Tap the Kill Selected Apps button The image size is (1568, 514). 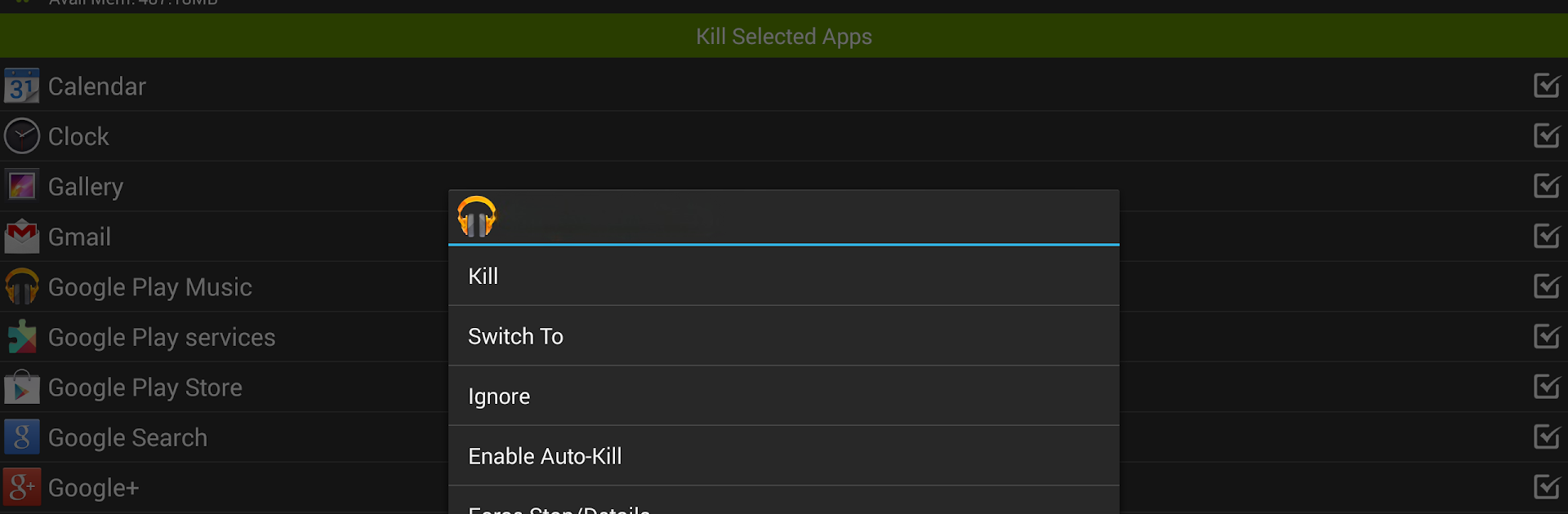(x=784, y=36)
